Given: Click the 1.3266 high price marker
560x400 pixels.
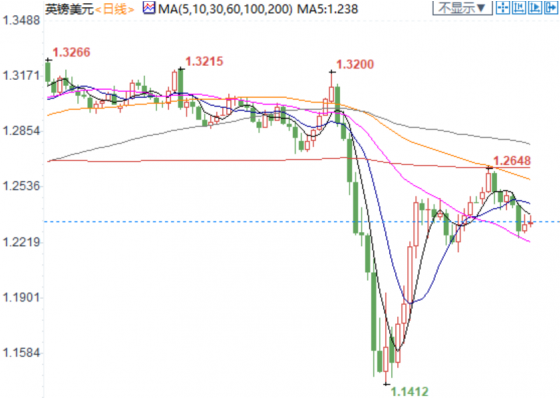Looking at the screenshot, I should pyautogui.click(x=71, y=52).
